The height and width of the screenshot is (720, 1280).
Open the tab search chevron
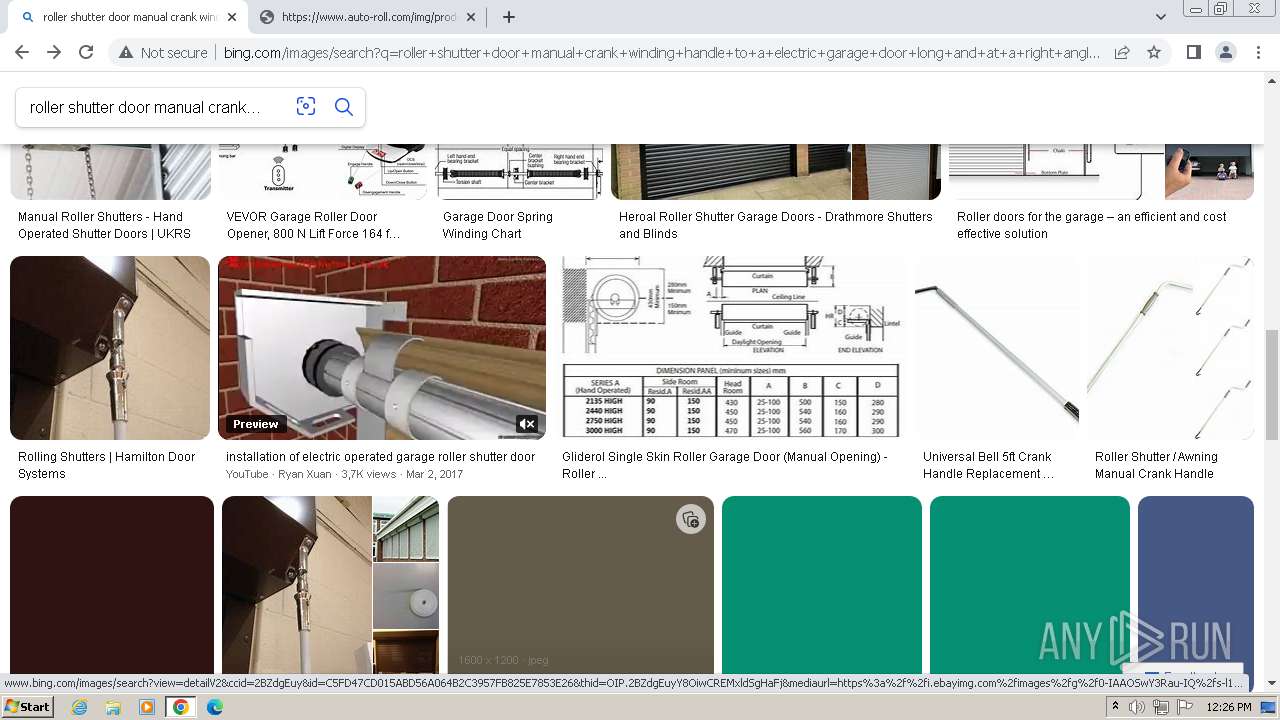pyautogui.click(x=1161, y=17)
